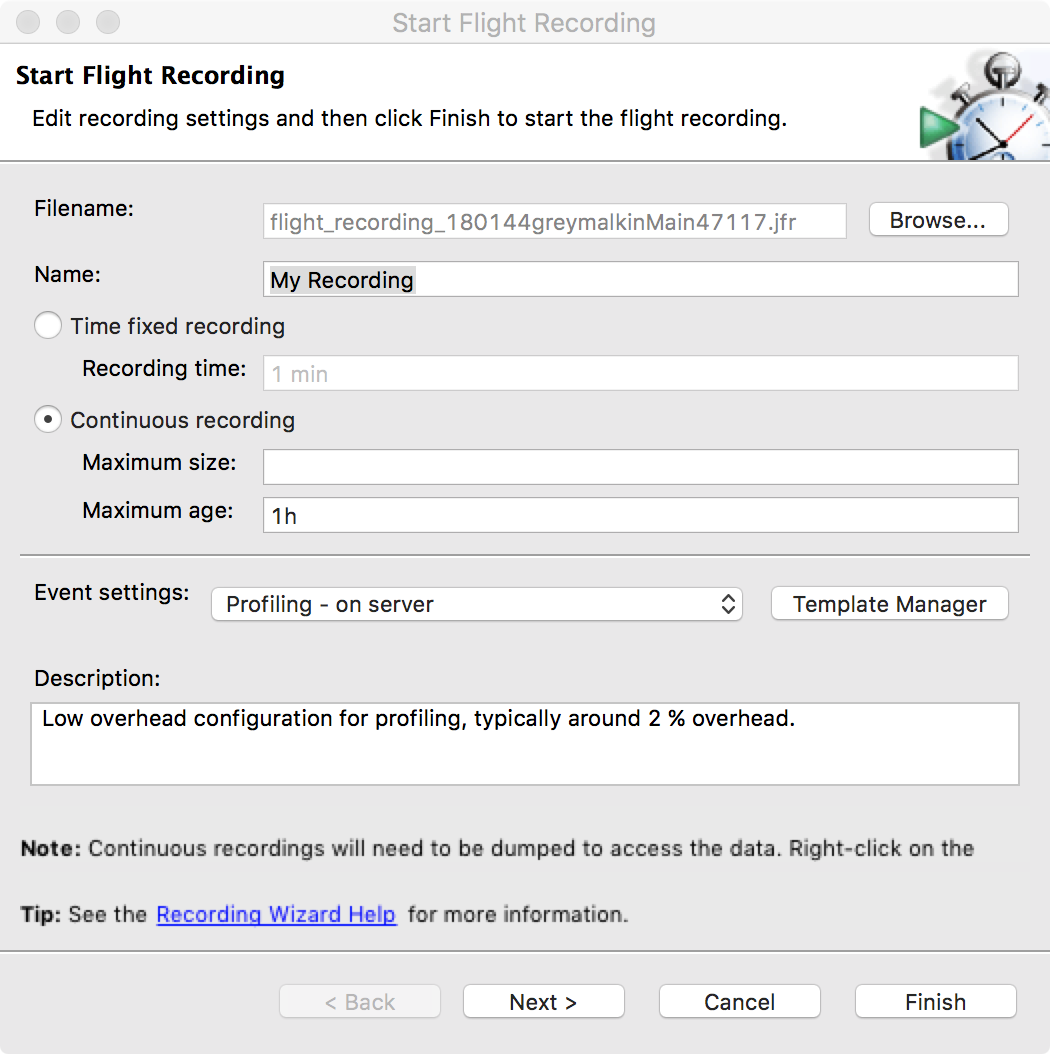Open the Event settings dropdown
The height and width of the screenshot is (1054, 1050).
pyautogui.click(x=476, y=604)
